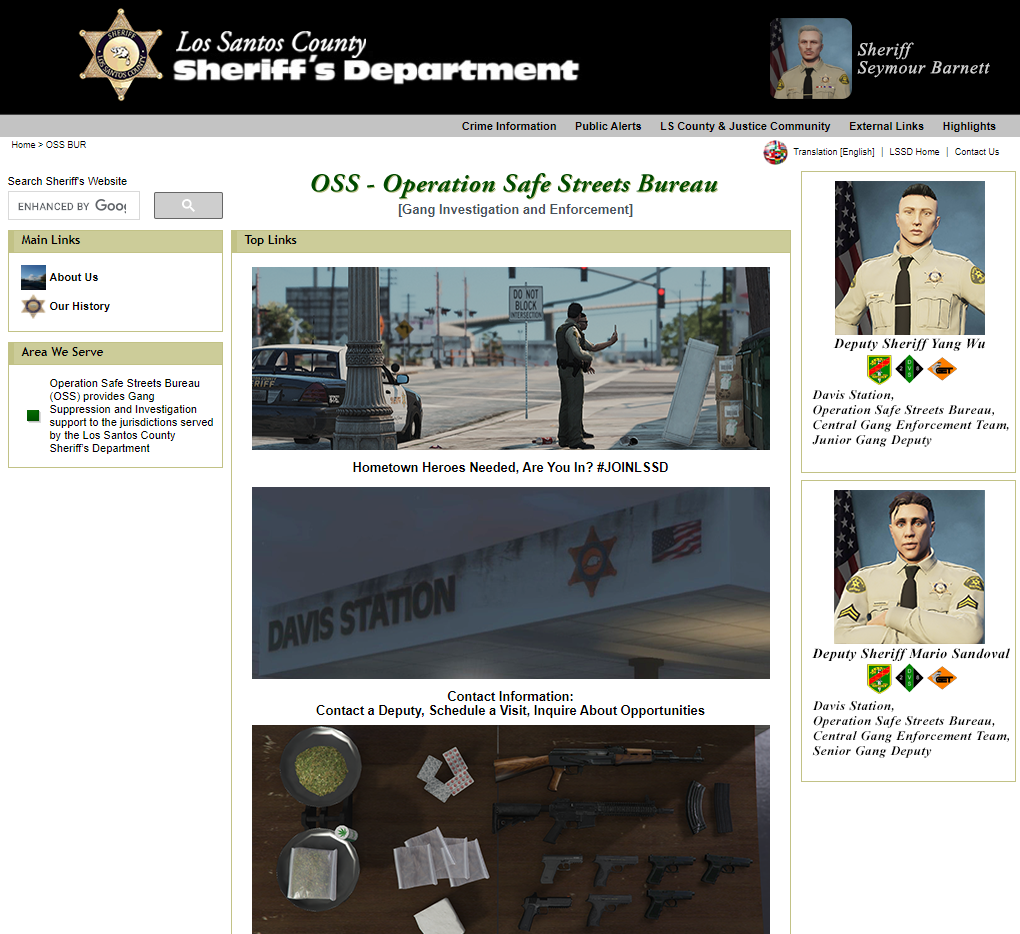Click the Search Sheriff's Website label

click(x=67, y=181)
